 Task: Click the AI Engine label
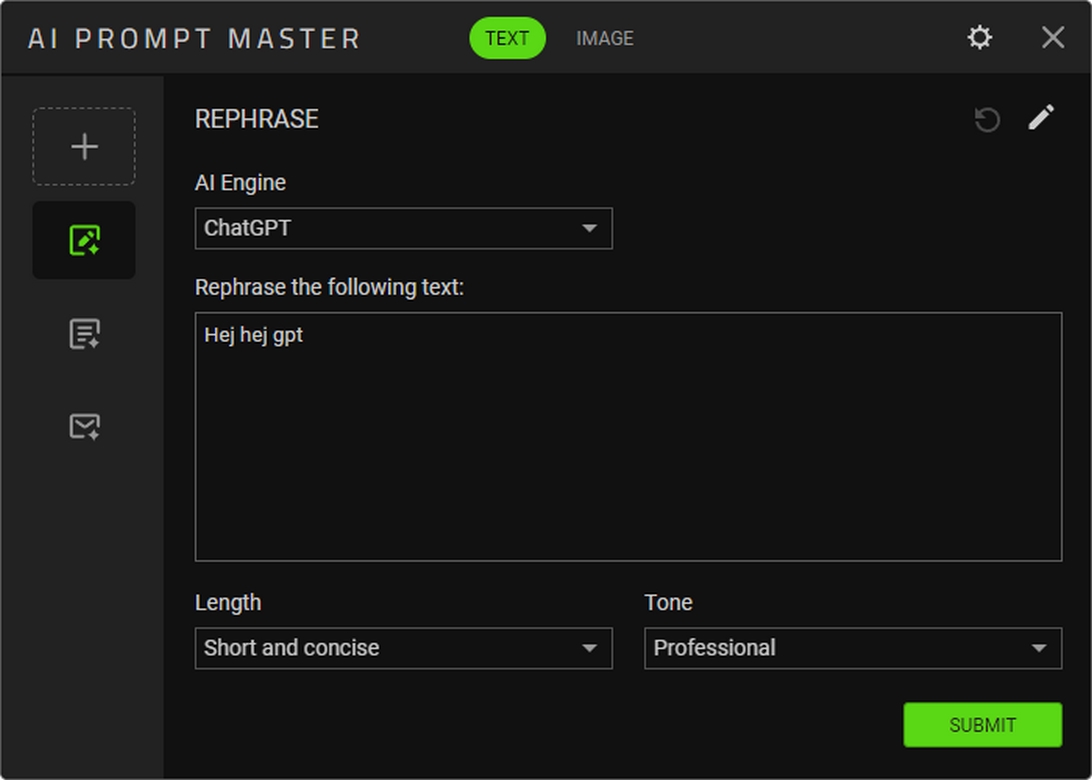(240, 183)
